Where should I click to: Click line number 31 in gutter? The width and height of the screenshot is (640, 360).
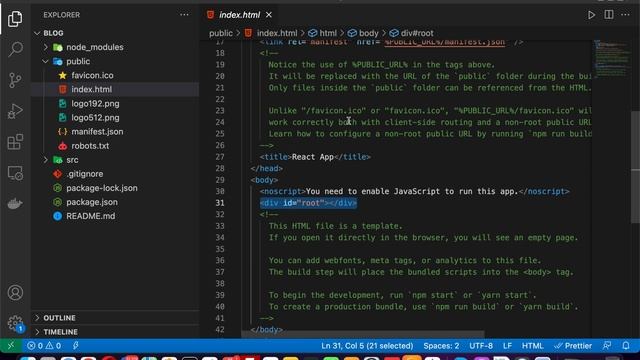coord(220,203)
